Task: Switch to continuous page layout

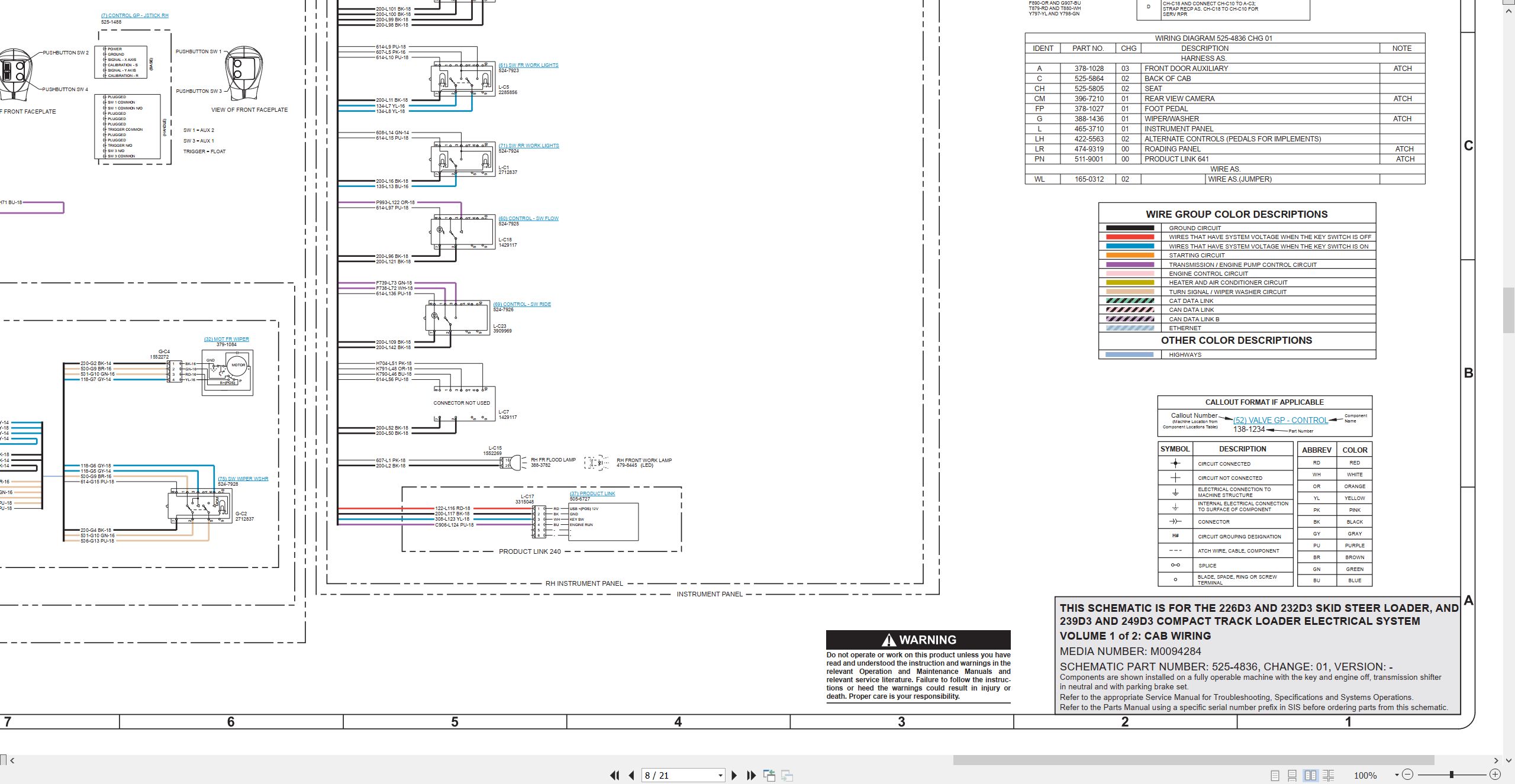Action: pyautogui.click(x=1292, y=775)
